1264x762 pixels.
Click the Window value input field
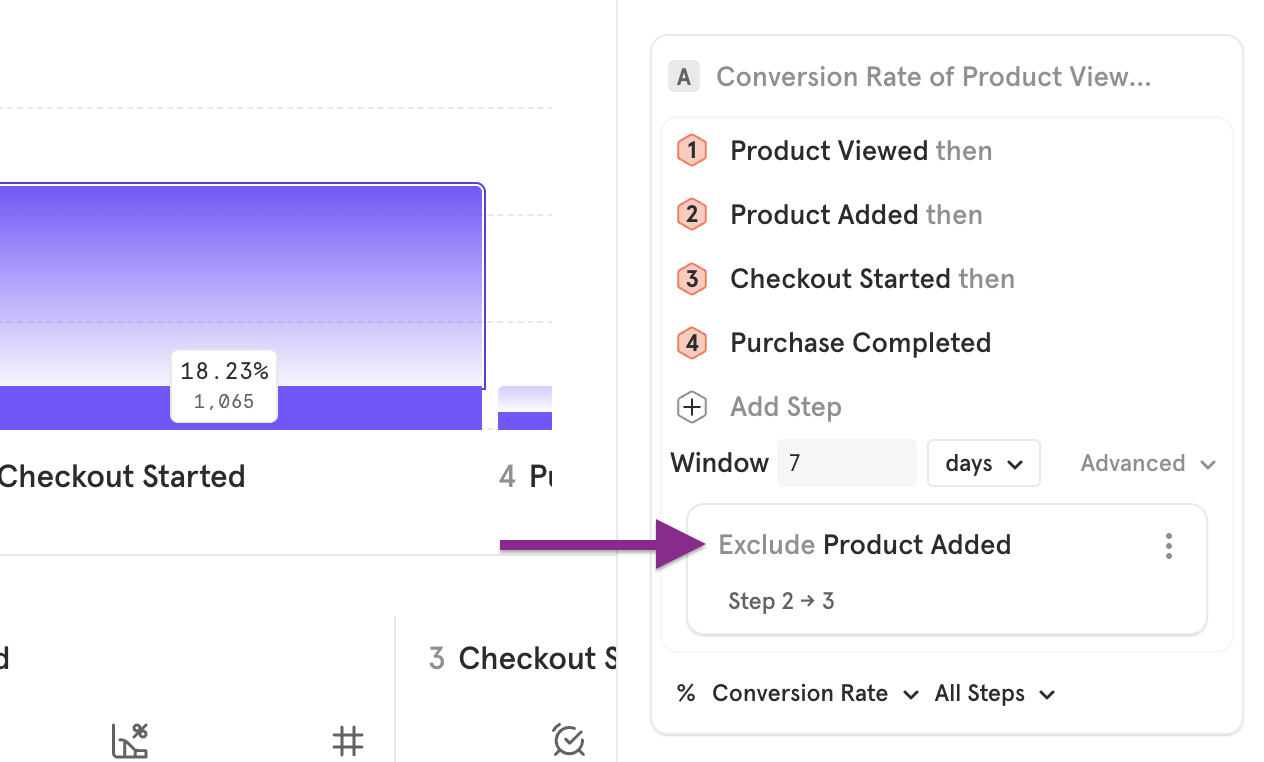847,462
